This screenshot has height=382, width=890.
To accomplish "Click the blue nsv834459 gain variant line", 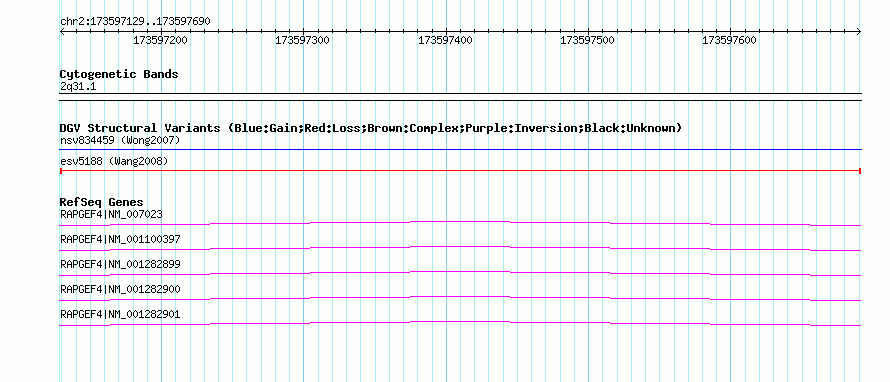I will 460,150.
